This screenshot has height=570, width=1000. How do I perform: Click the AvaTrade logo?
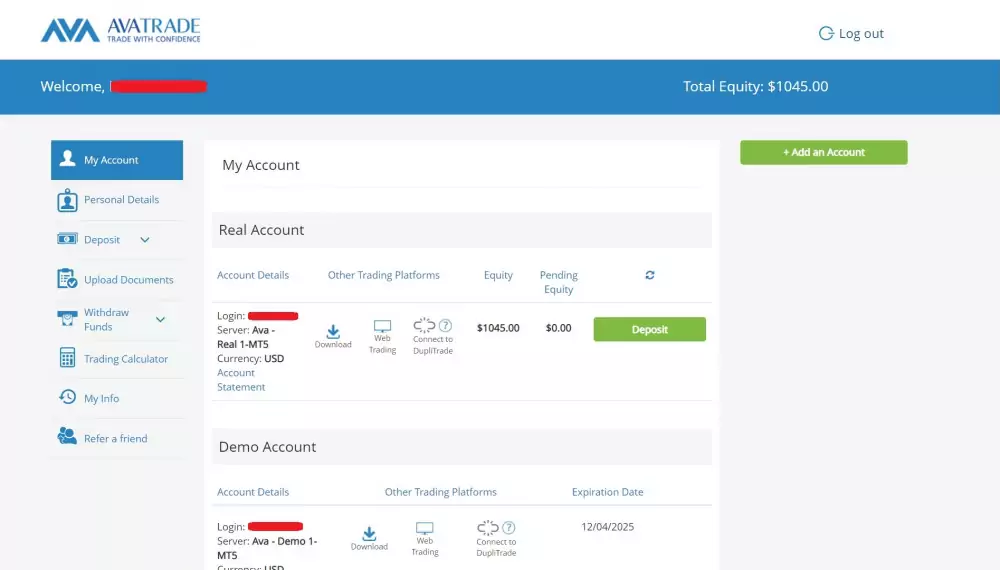point(121,30)
